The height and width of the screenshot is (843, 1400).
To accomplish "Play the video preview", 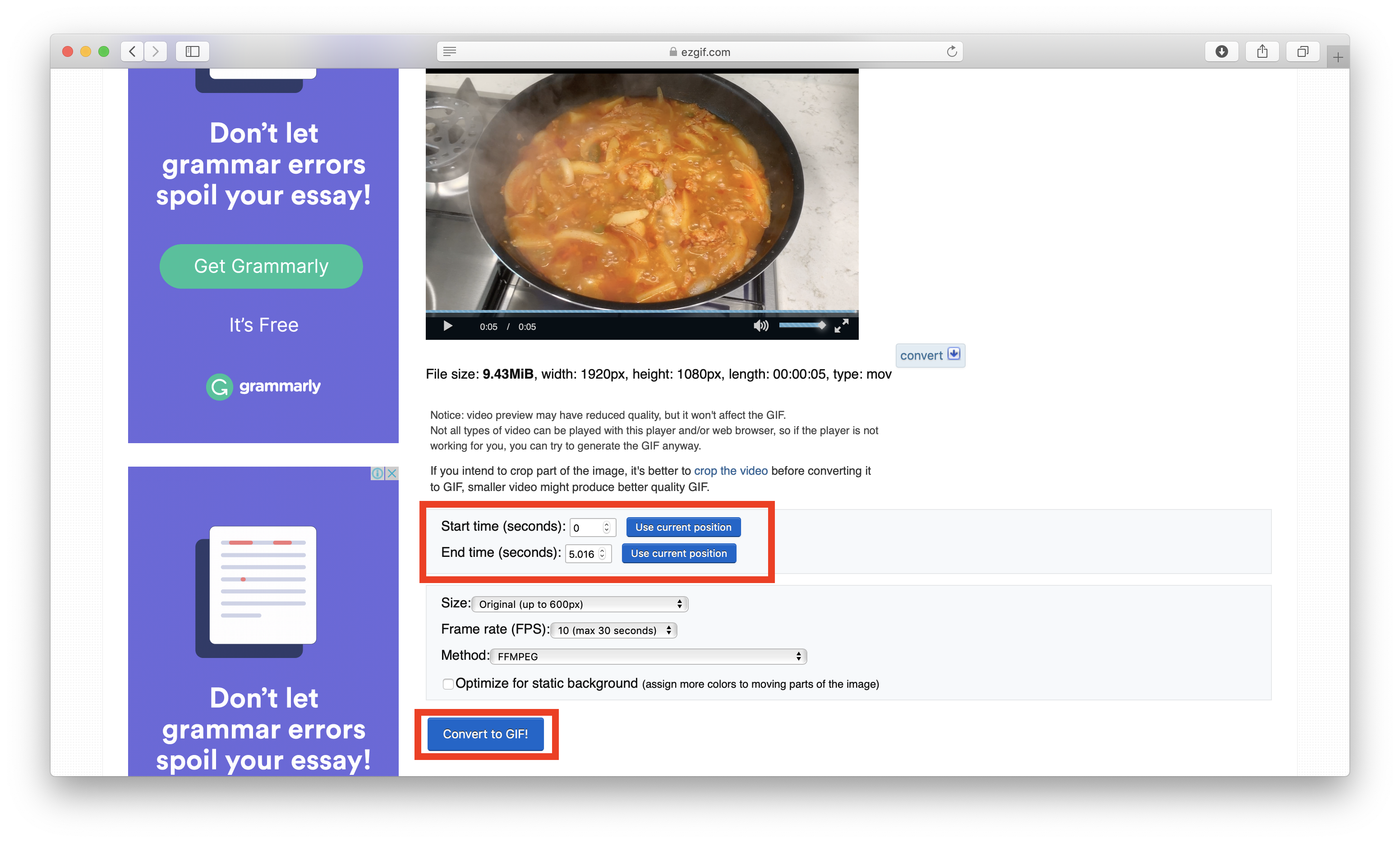I will (447, 326).
